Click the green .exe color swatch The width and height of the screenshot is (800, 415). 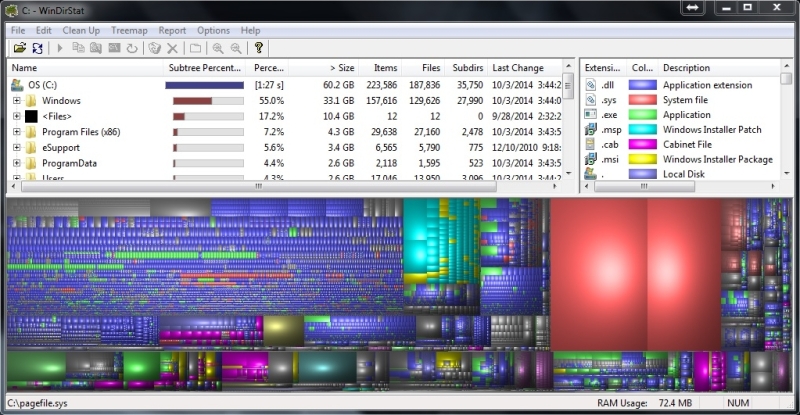click(x=642, y=114)
